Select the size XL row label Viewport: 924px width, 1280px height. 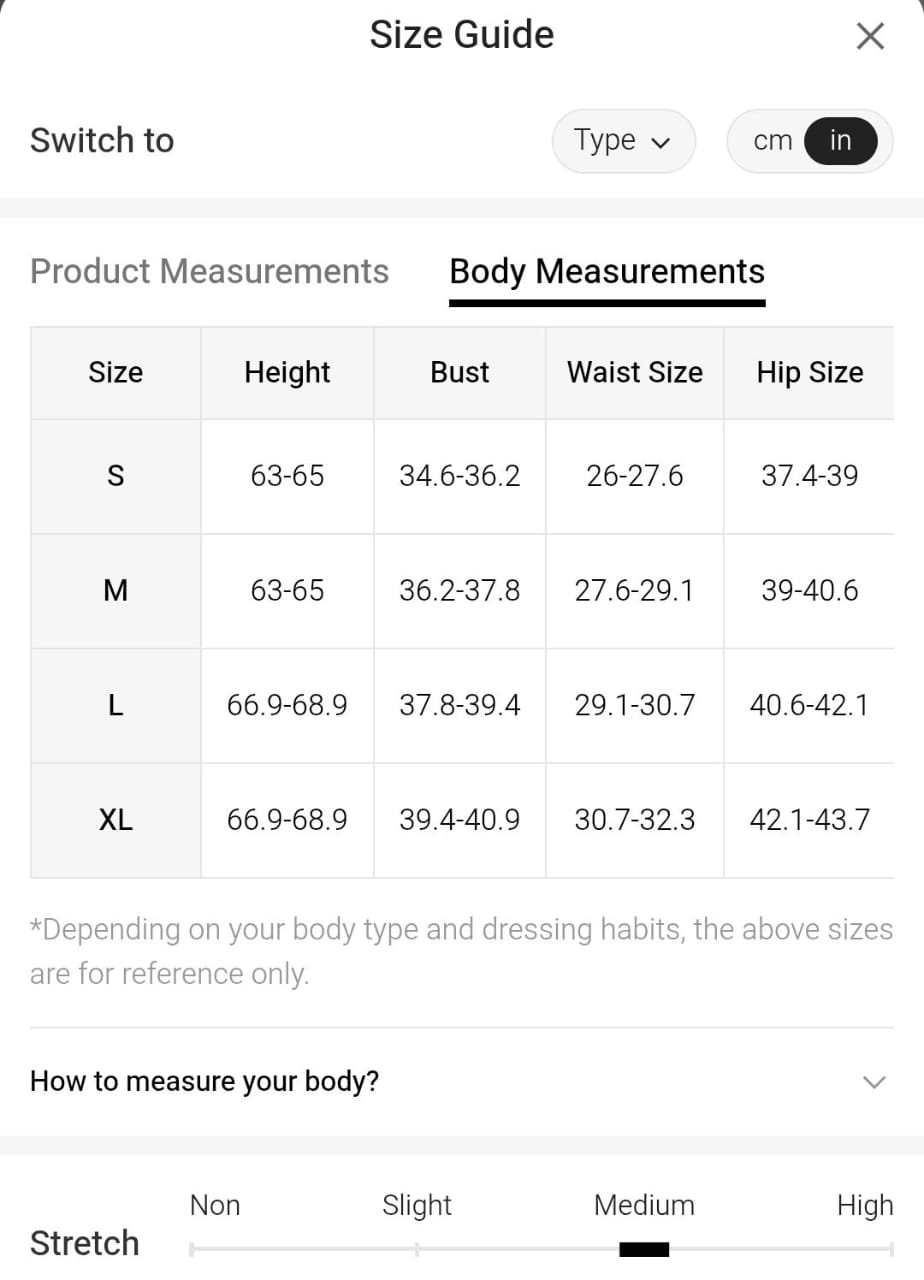coord(116,820)
